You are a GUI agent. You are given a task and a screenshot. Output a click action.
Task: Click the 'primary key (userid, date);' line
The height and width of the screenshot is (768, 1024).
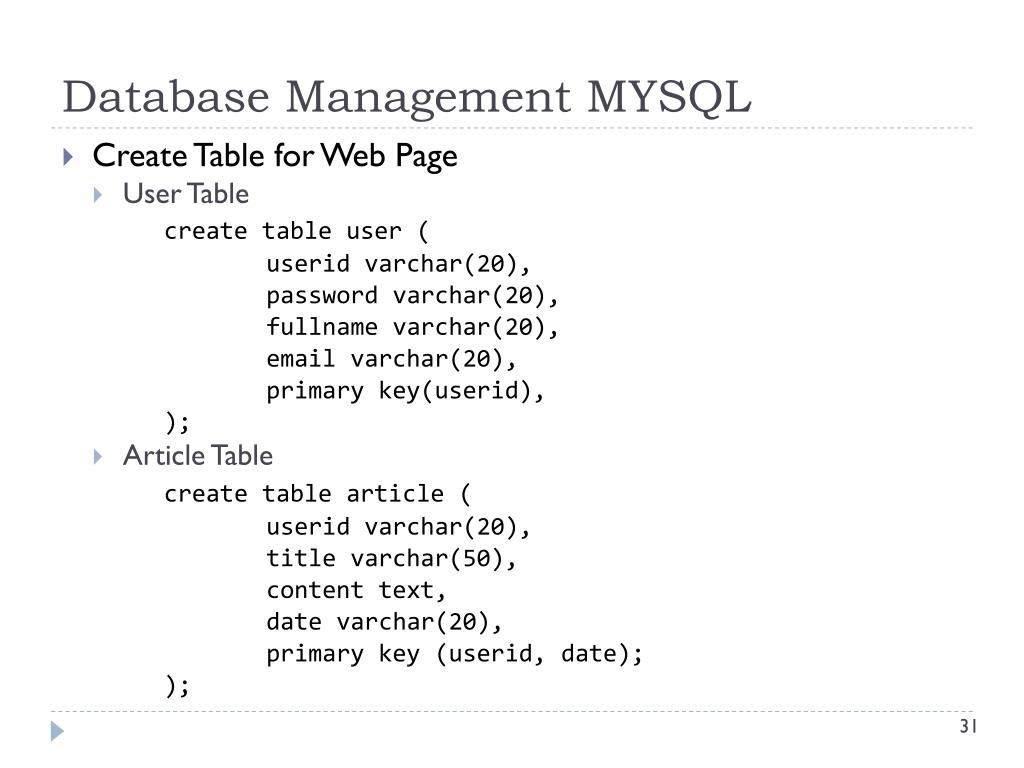[x=455, y=654]
